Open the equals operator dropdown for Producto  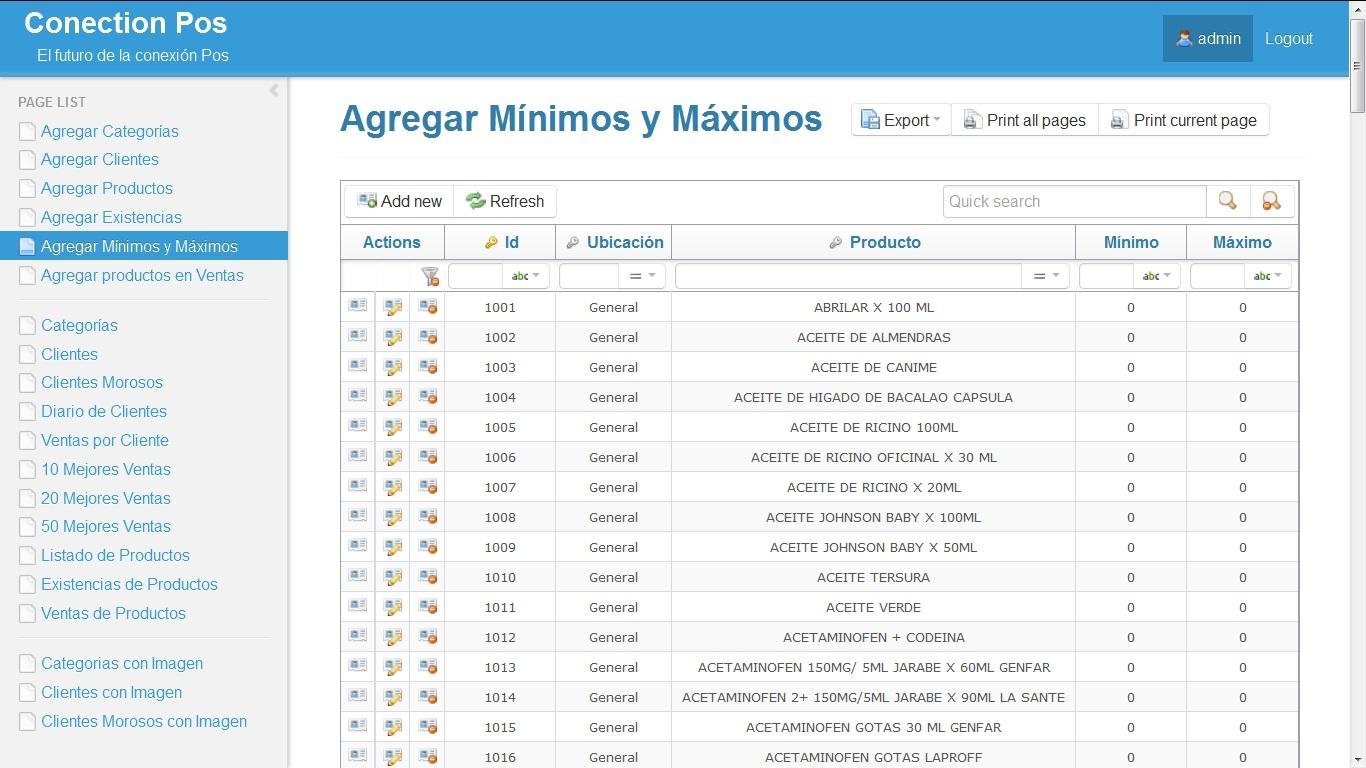[1046, 275]
